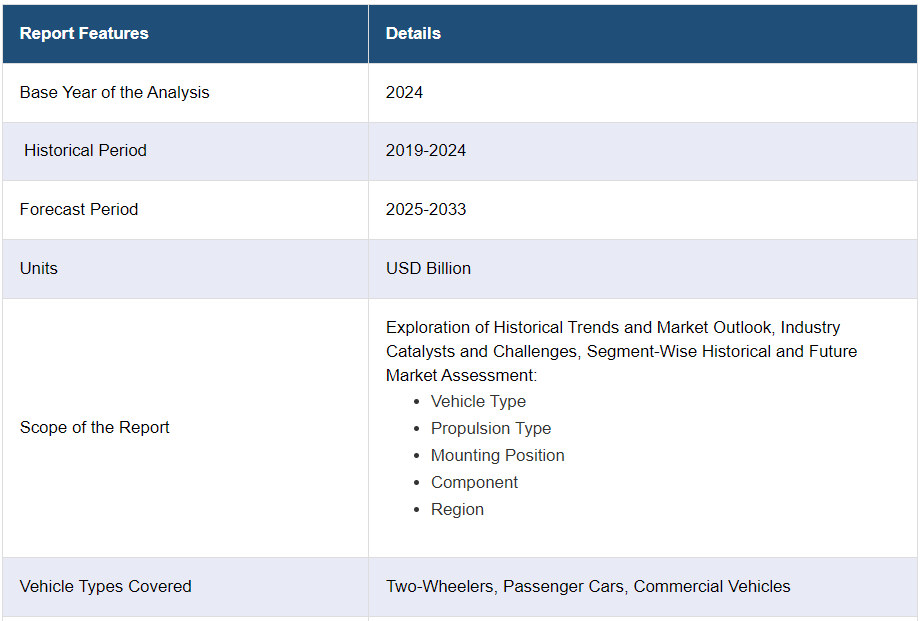The width and height of the screenshot is (922, 621).
Task: Click the 2019-2024 value cell
Action: pos(426,150)
